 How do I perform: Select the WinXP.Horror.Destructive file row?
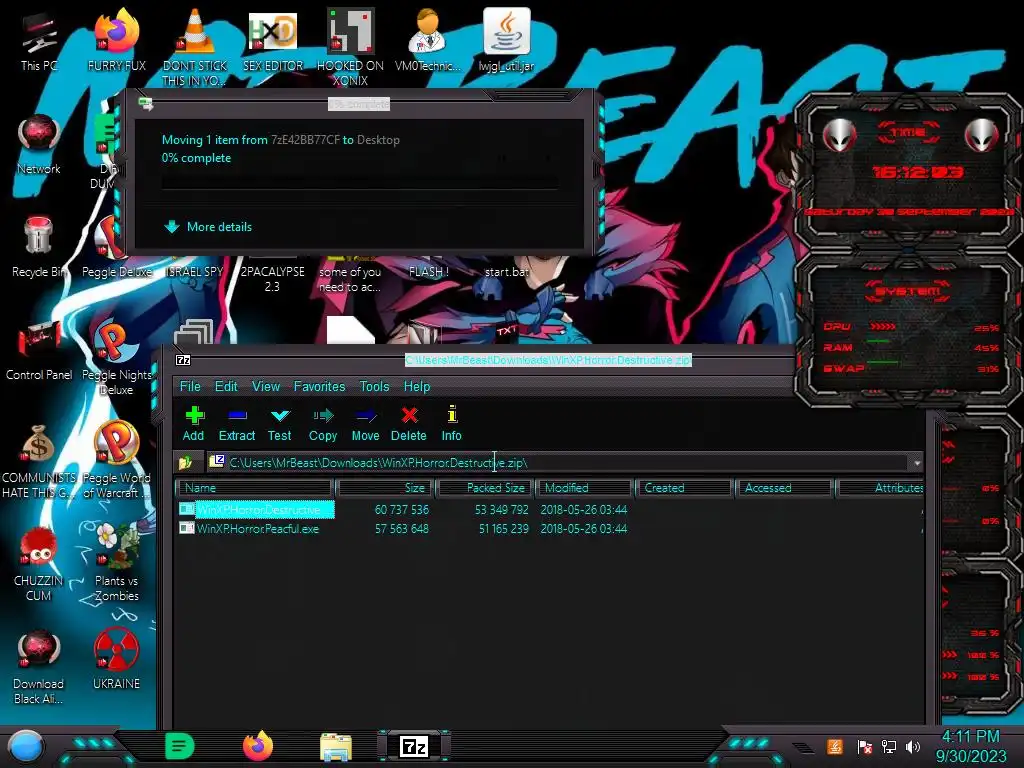(549, 509)
